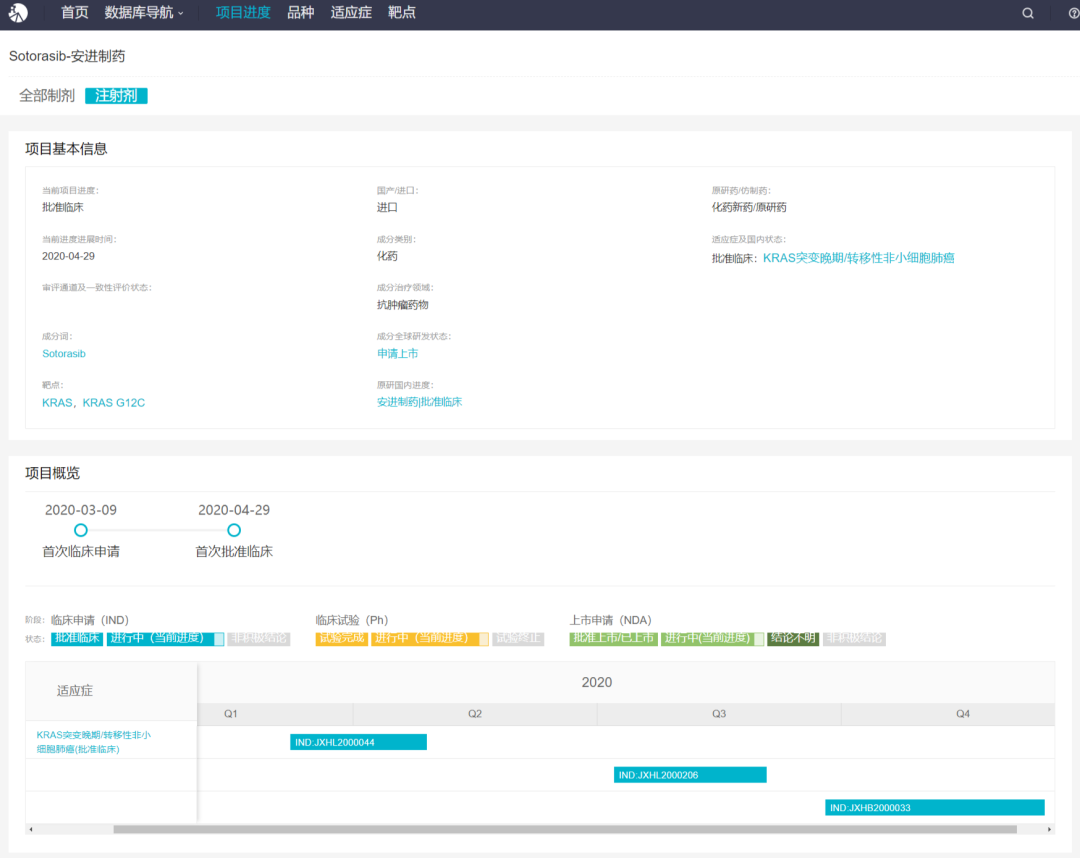Select the 注射剂 filter tab

pos(116,96)
